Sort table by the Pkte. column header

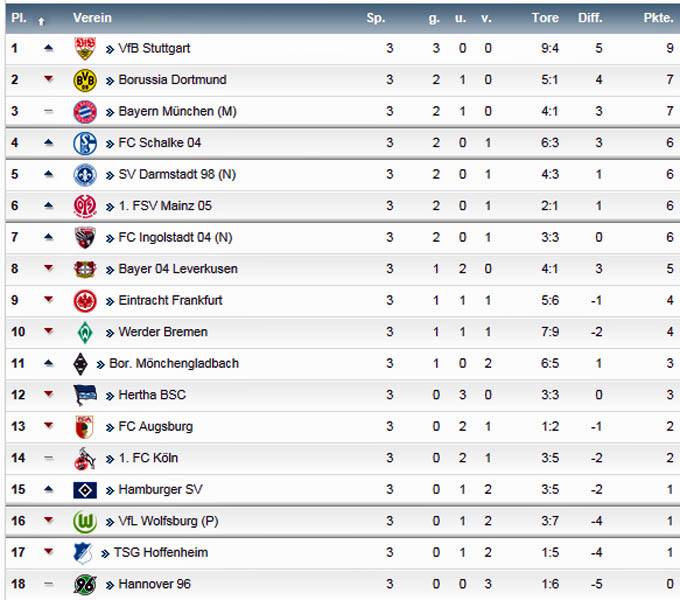point(658,18)
